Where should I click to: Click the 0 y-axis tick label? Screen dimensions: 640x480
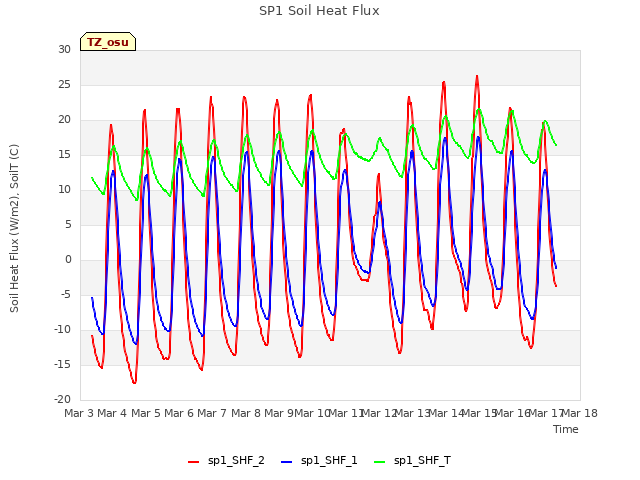pyautogui.click(x=68, y=260)
